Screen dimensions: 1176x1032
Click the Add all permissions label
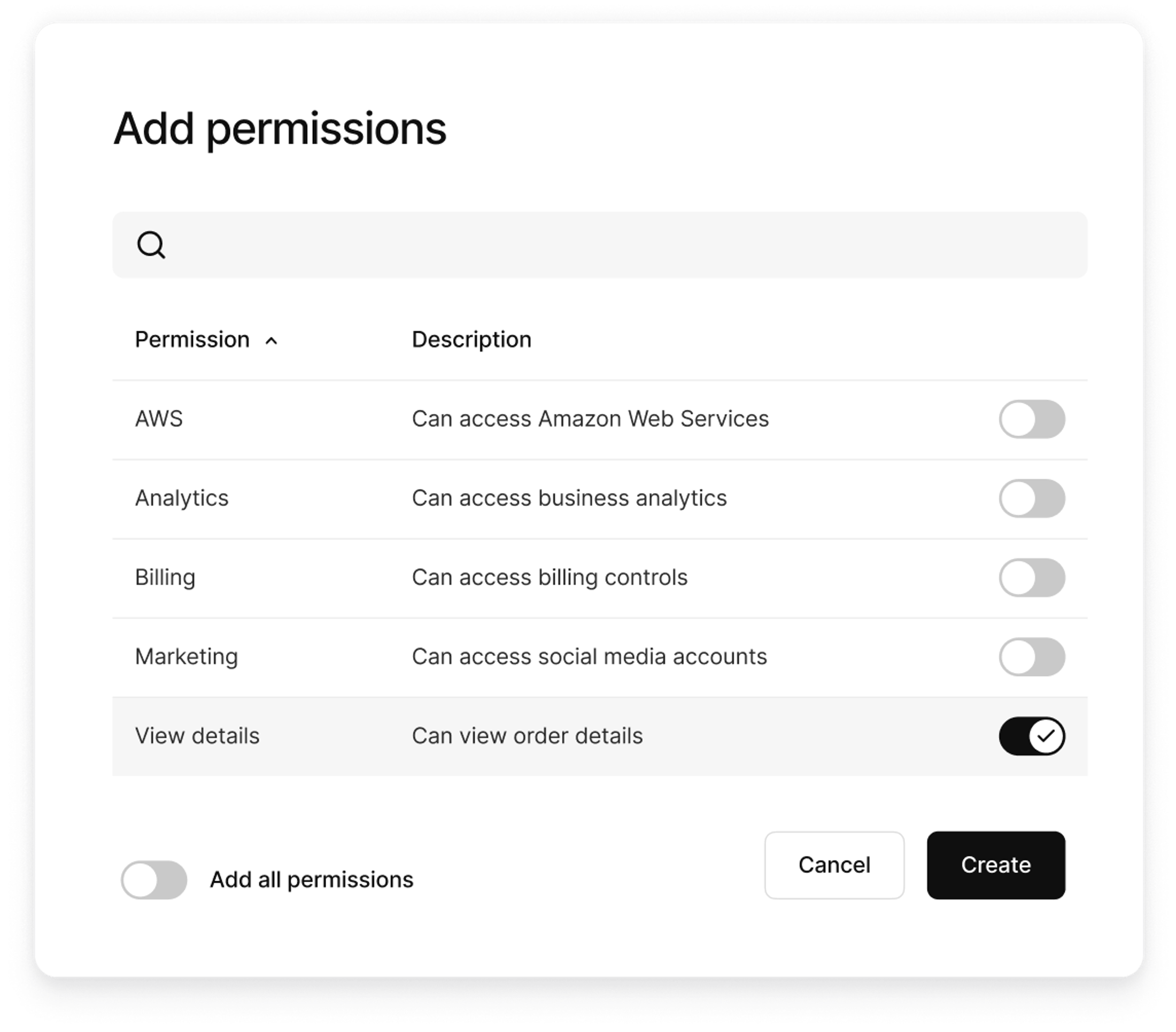click(x=312, y=879)
